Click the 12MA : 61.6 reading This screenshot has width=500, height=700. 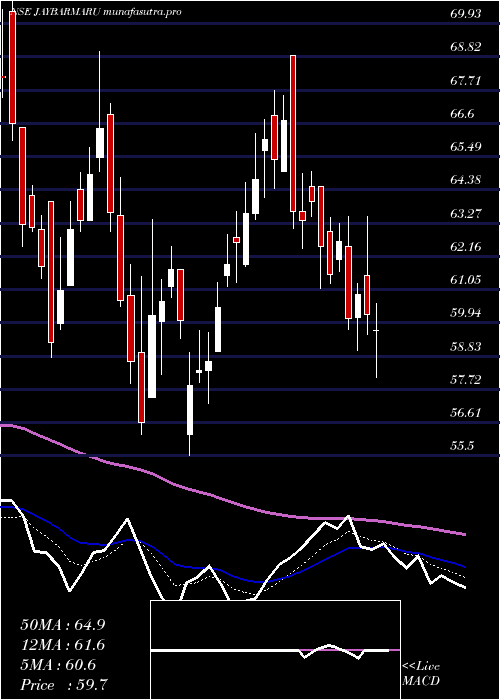point(63,645)
